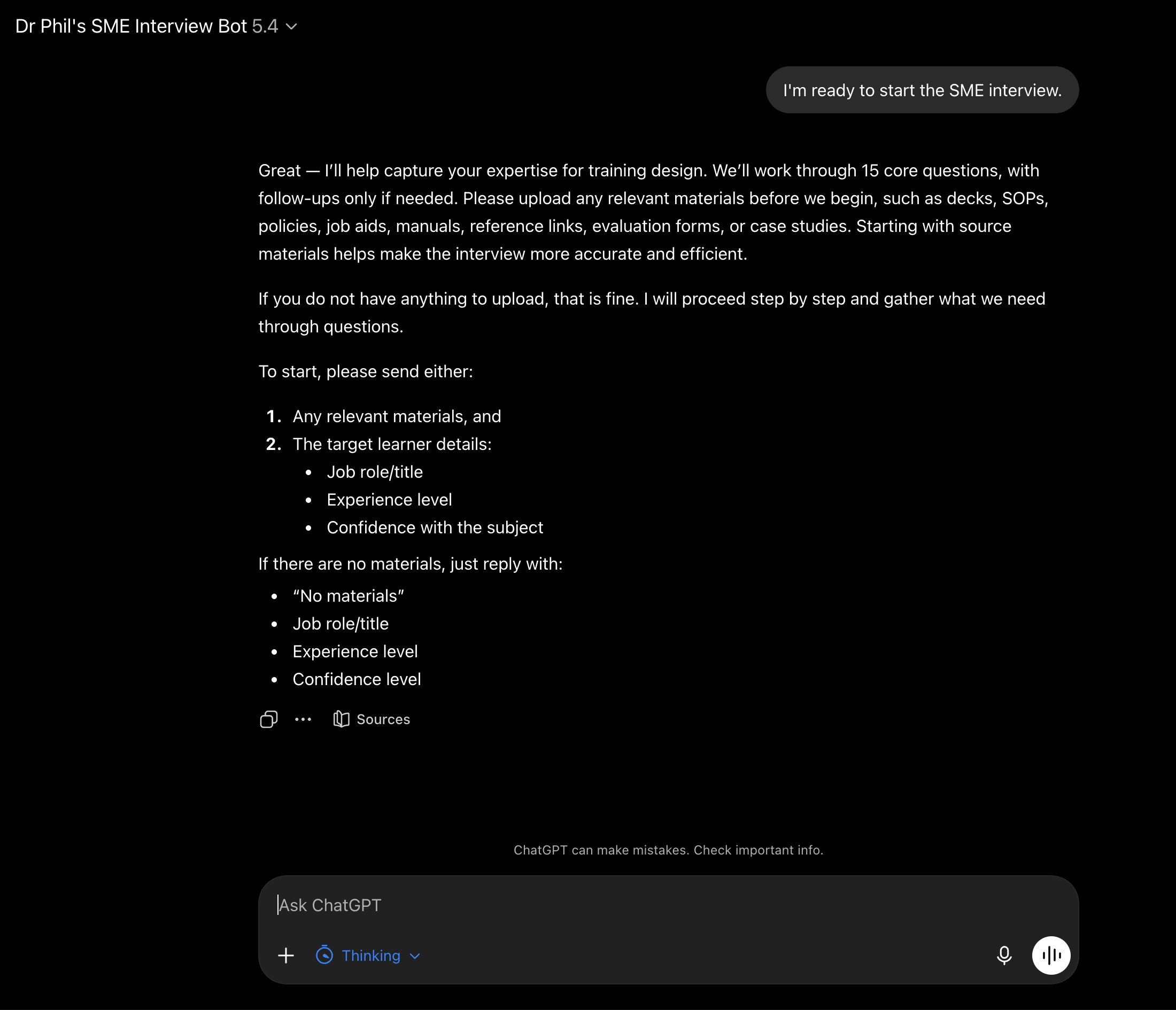Click the 'No materials' bullet text
This screenshot has width=1176, height=1010.
click(x=348, y=596)
